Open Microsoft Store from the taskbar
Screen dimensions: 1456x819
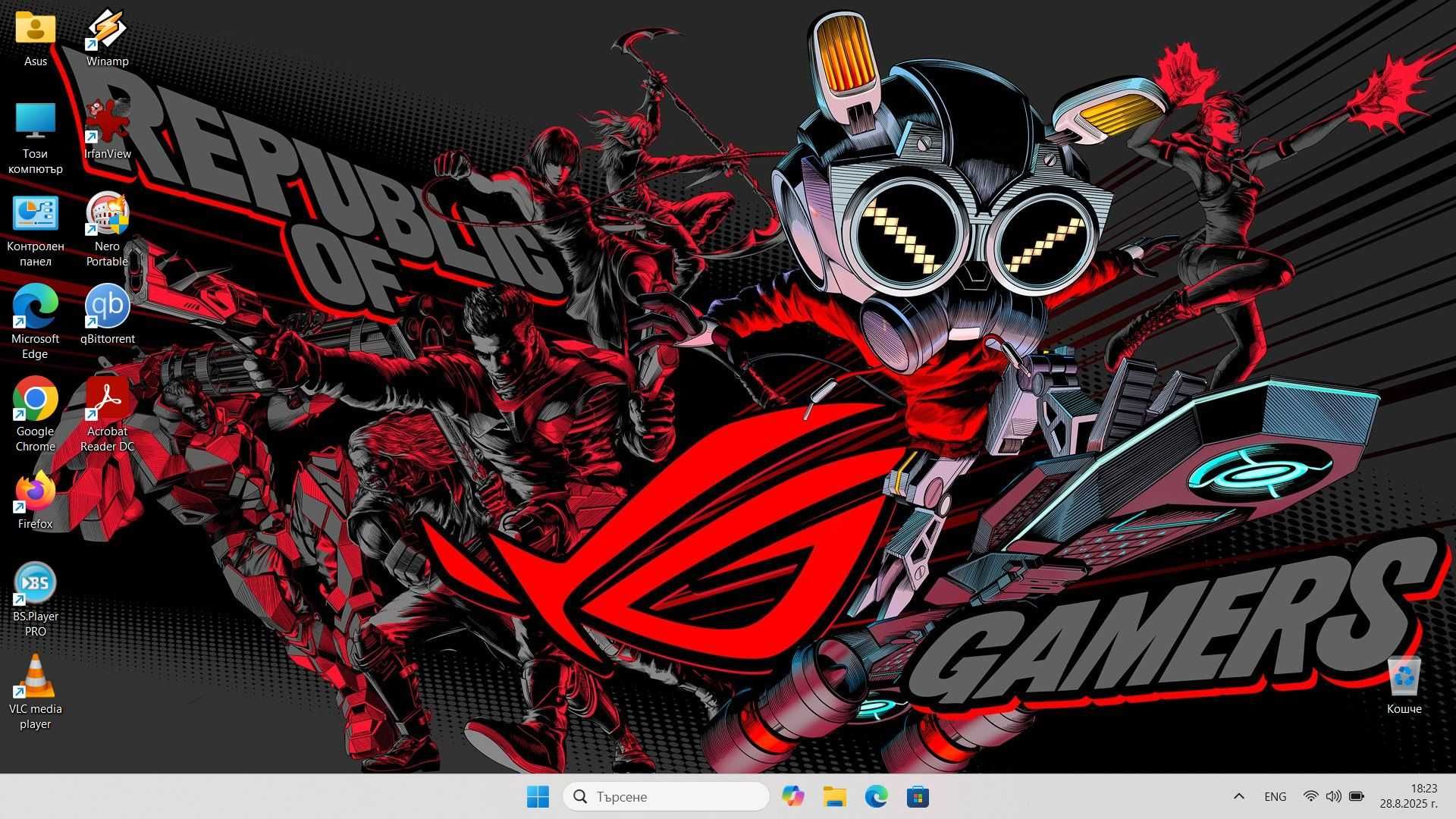918,796
